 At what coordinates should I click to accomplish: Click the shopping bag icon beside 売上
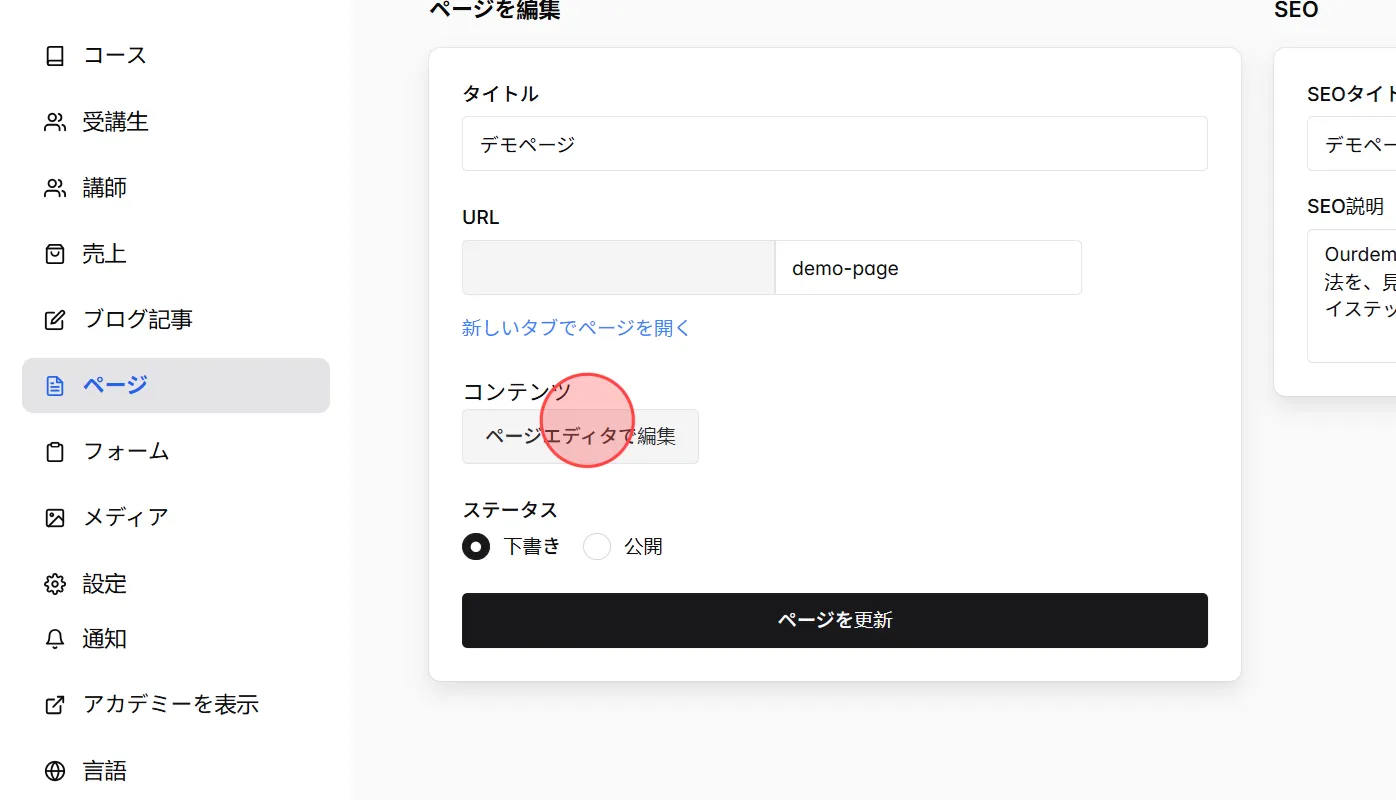(x=55, y=254)
